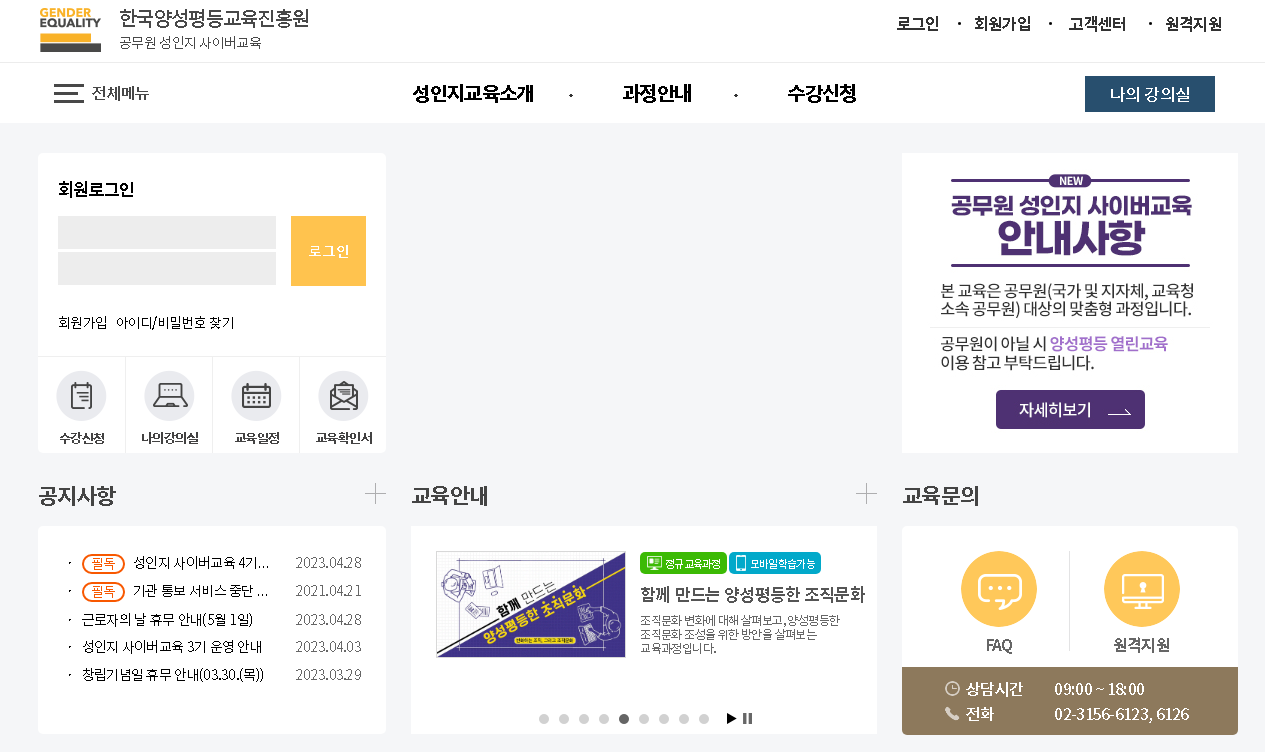Viewport: 1265px width, 752px height.
Task: Open the 과정안내 menu
Action: point(657,93)
